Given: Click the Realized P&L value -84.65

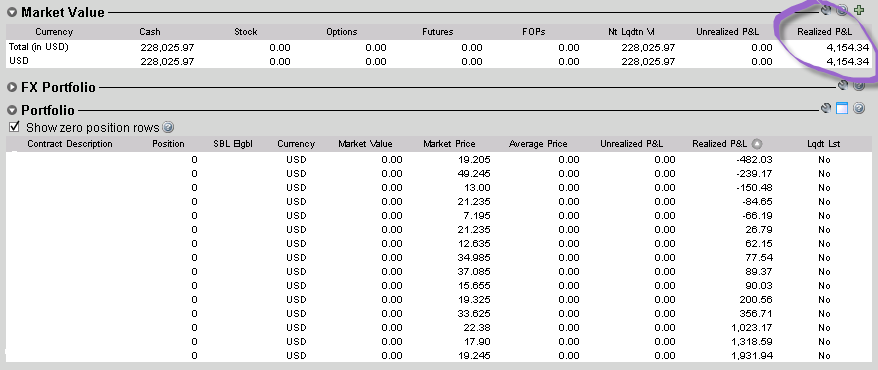Looking at the screenshot, I should pos(757,202).
